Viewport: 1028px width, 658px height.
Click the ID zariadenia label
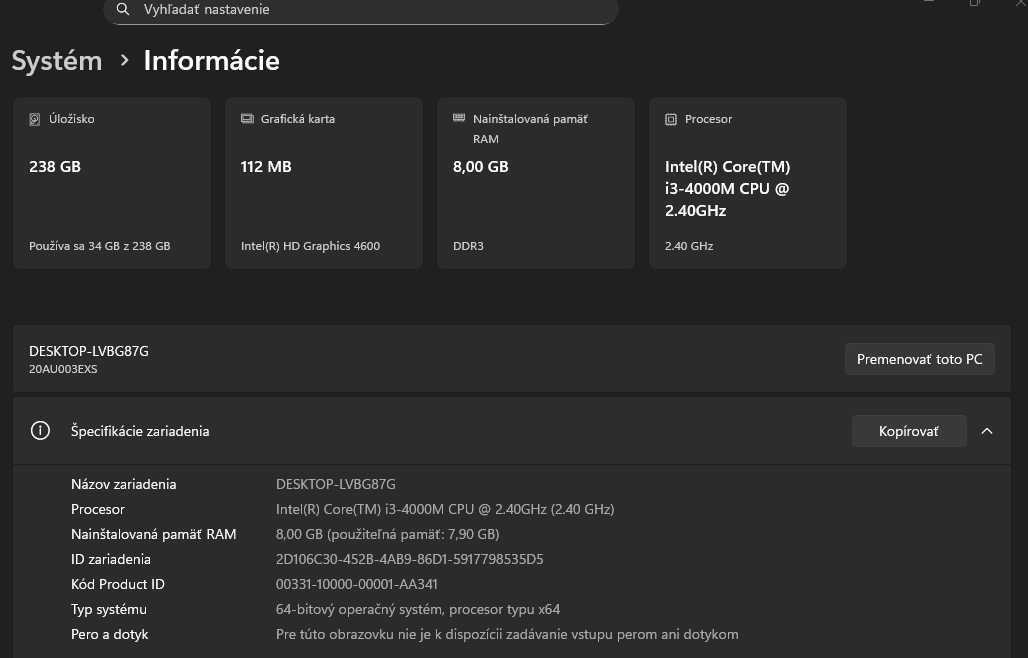tap(111, 559)
